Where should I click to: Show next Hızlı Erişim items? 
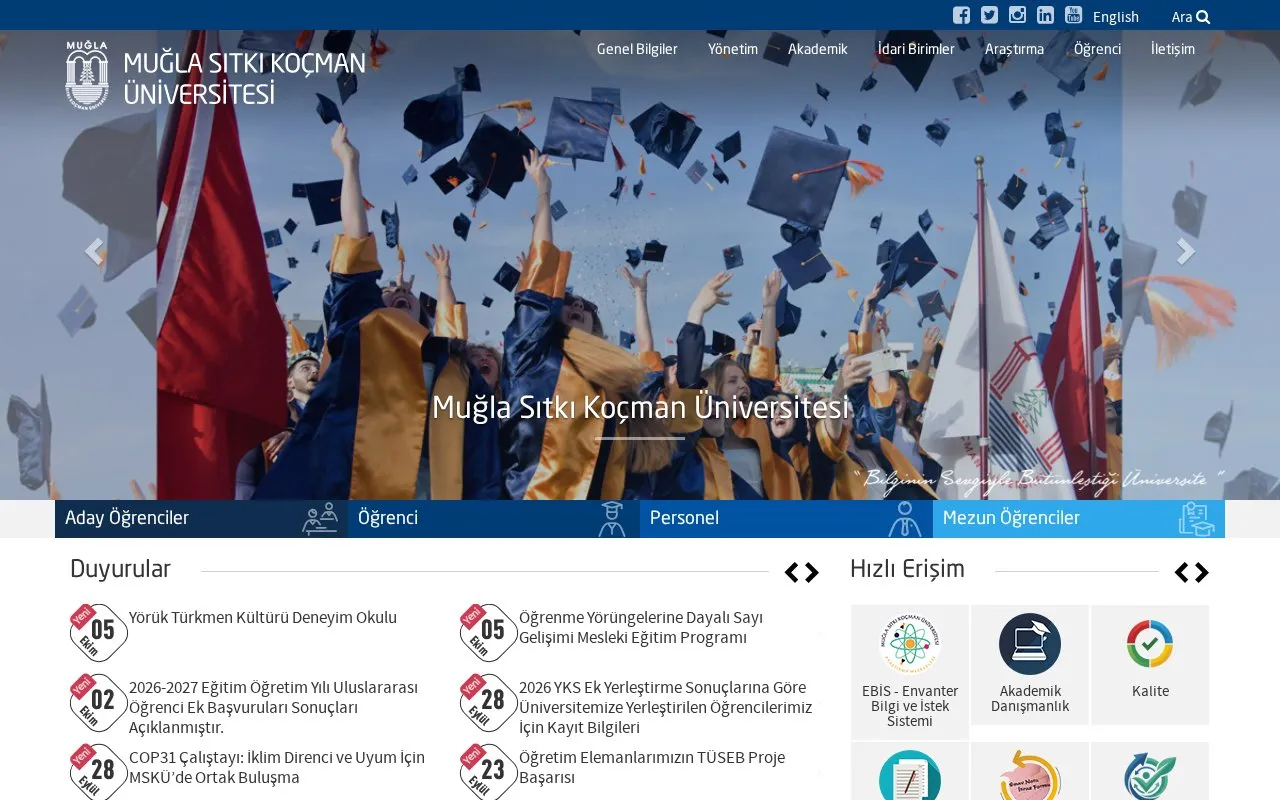(1201, 573)
